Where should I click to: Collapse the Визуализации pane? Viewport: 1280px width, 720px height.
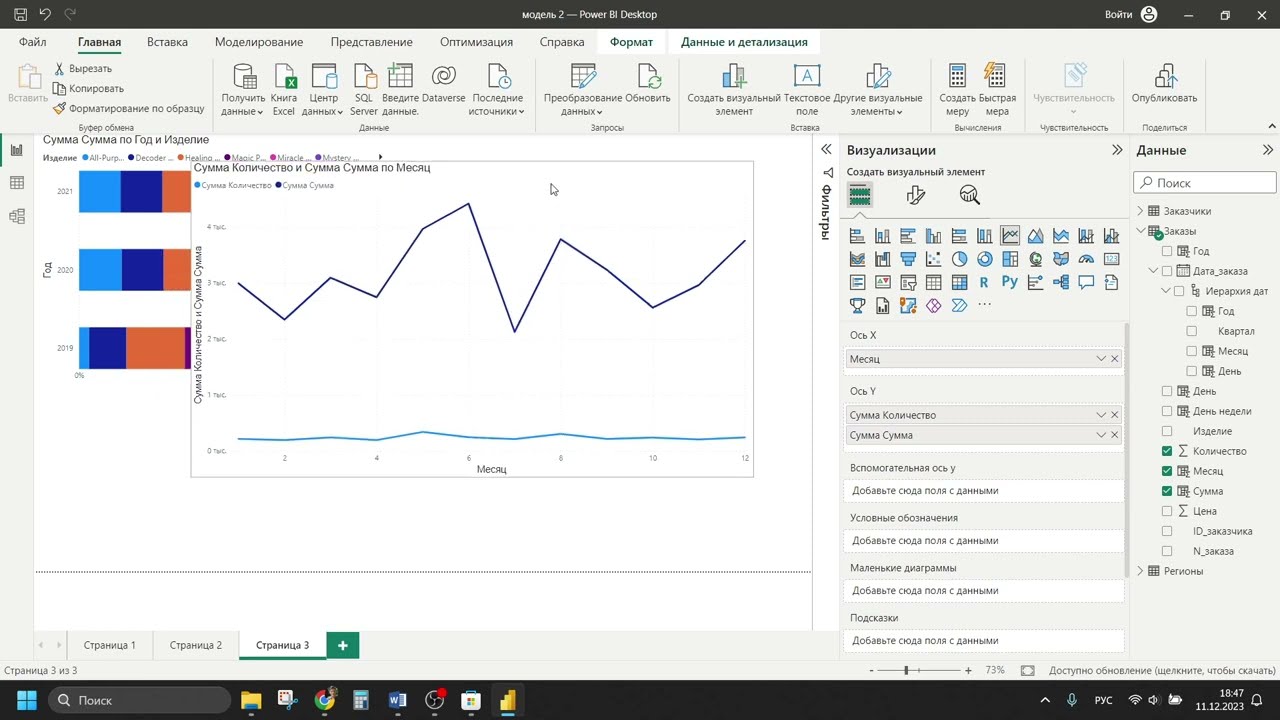[x=1117, y=150]
